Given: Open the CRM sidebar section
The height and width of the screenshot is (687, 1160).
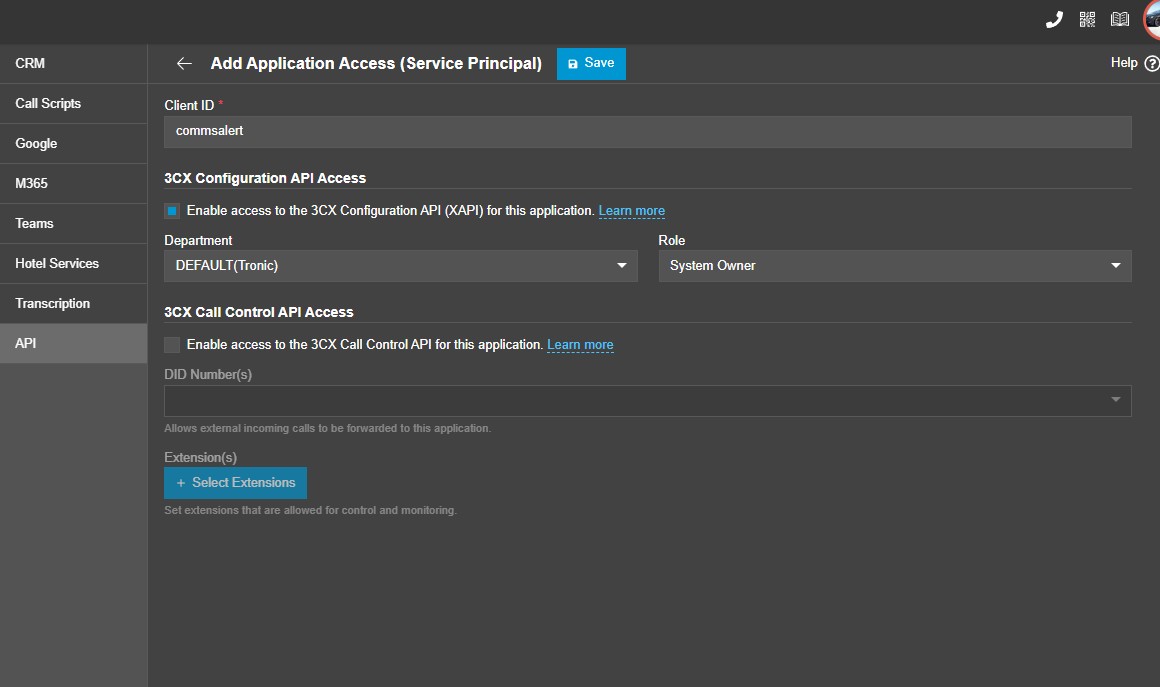Looking at the screenshot, I should tap(73, 64).
